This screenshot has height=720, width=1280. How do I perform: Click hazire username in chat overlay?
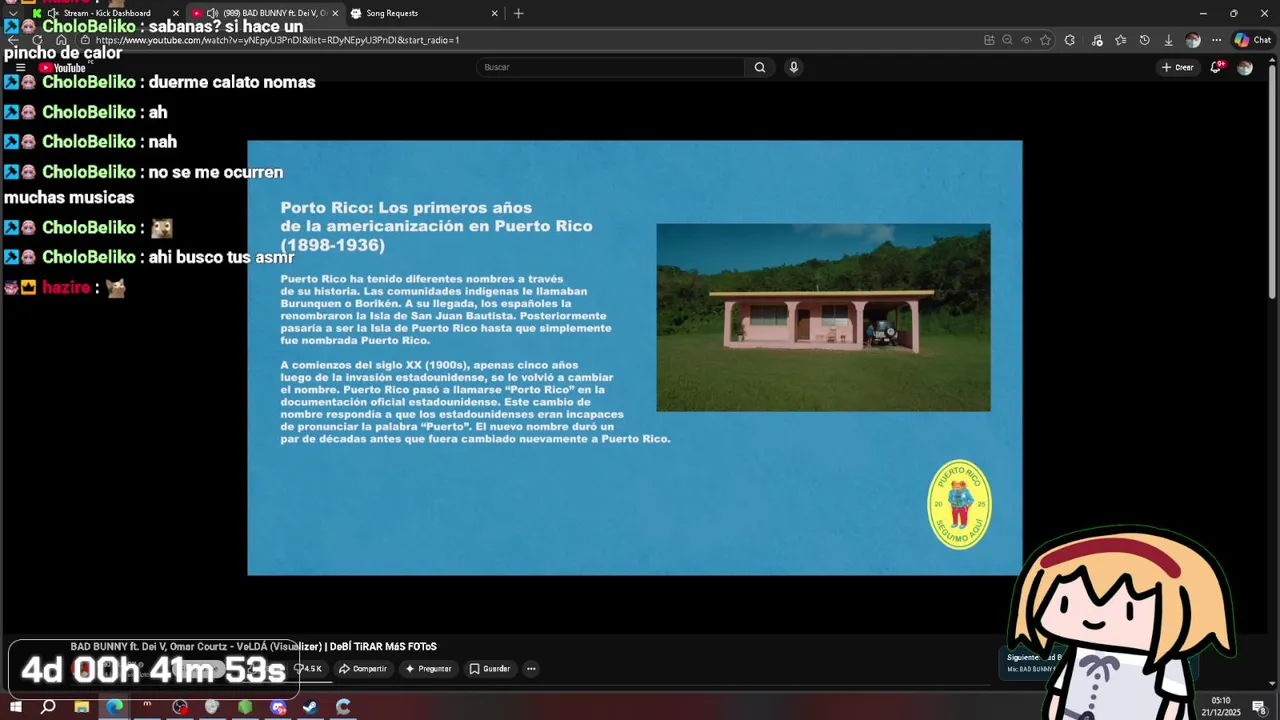tap(66, 287)
